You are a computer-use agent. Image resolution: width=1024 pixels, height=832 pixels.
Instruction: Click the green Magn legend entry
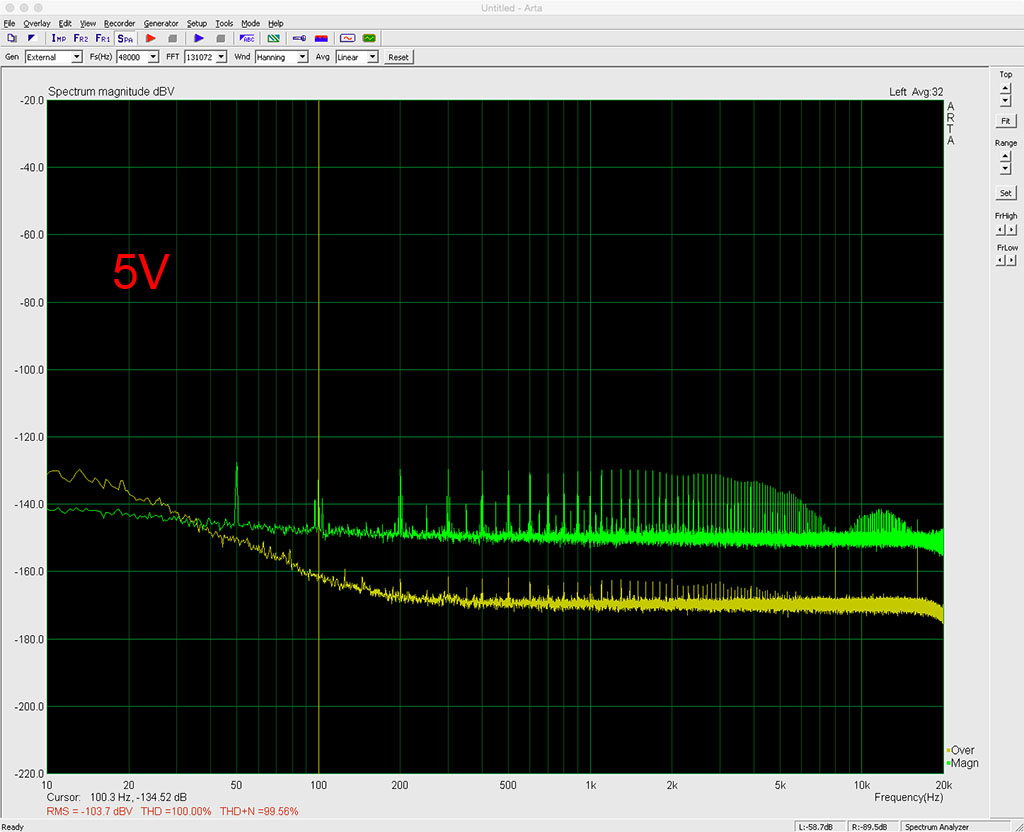(963, 763)
